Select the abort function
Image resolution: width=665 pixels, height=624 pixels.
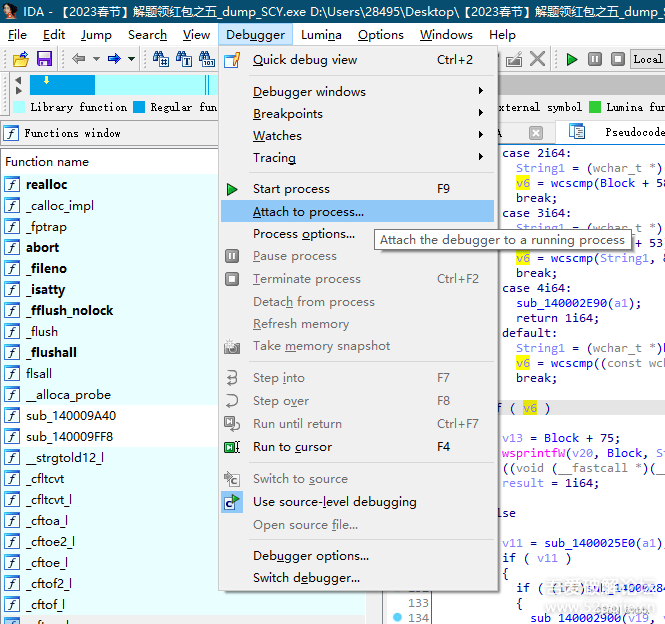(x=42, y=247)
